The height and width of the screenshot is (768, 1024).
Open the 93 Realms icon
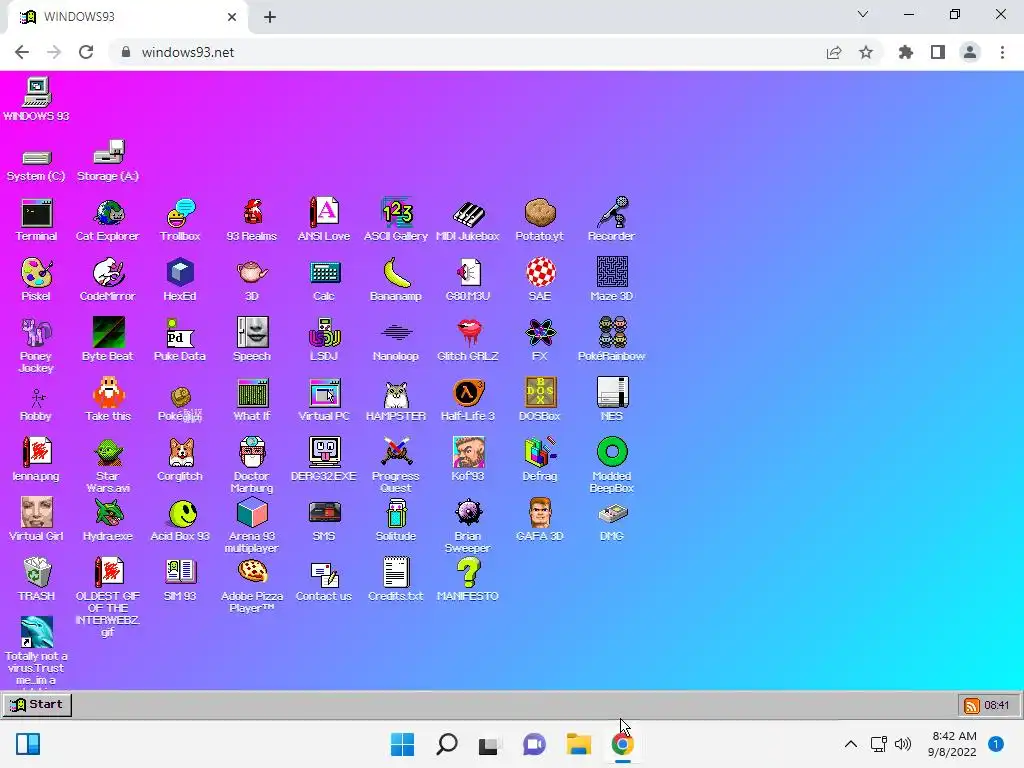[x=252, y=220]
